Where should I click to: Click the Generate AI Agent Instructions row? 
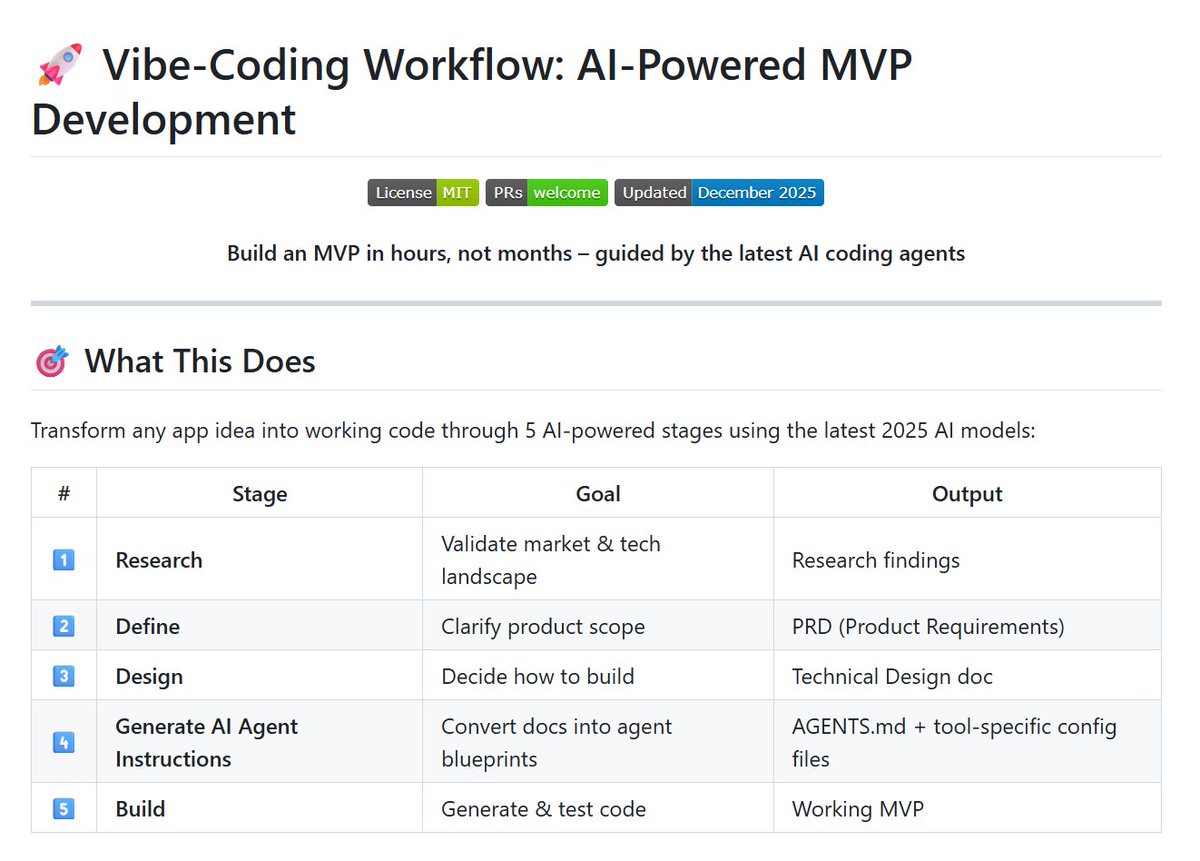(x=206, y=740)
